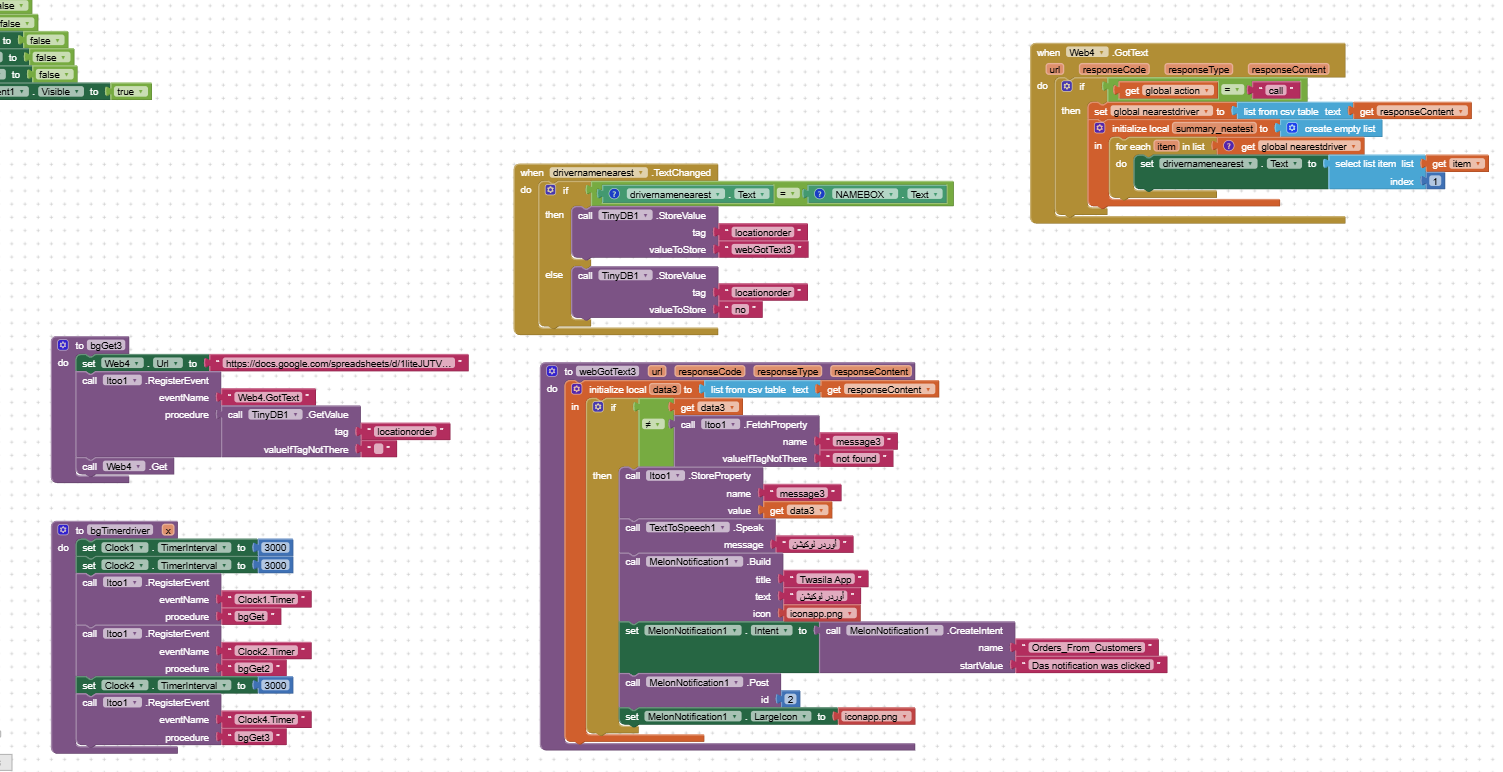Open the TinyDB1 dropdown on GetValue call
The height and width of the screenshot is (772, 1503).
tap(276, 414)
